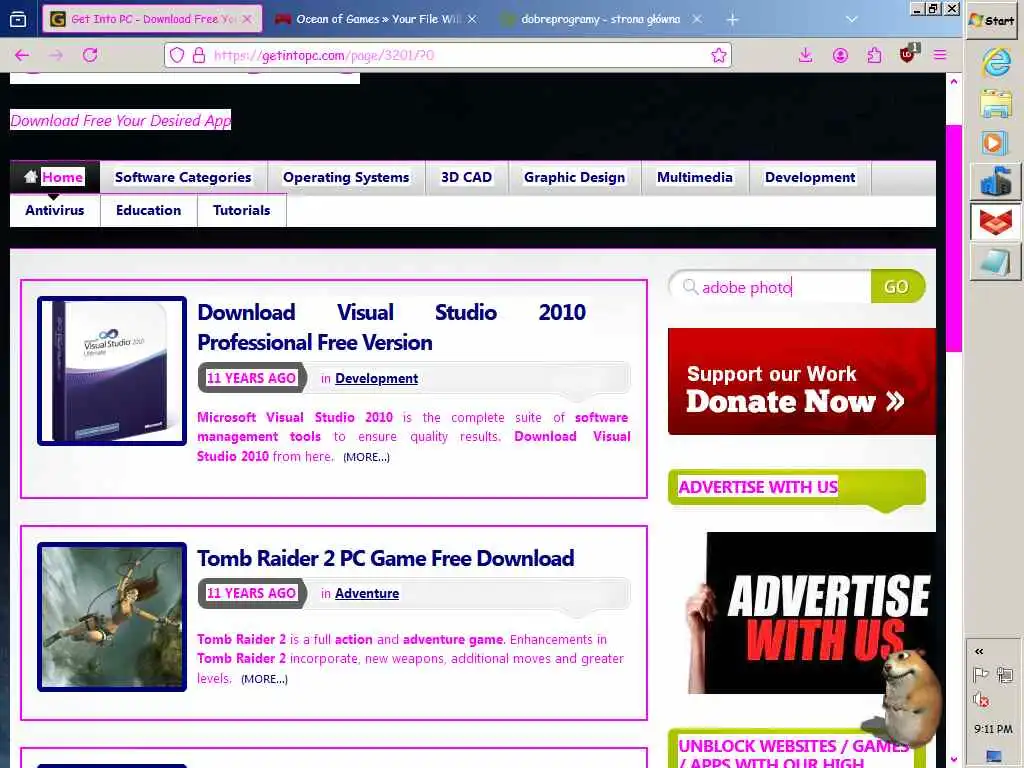Viewport: 1024px width, 768px height.
Task: Click the Action Center flag tray icon
Action: pos(980,674)
